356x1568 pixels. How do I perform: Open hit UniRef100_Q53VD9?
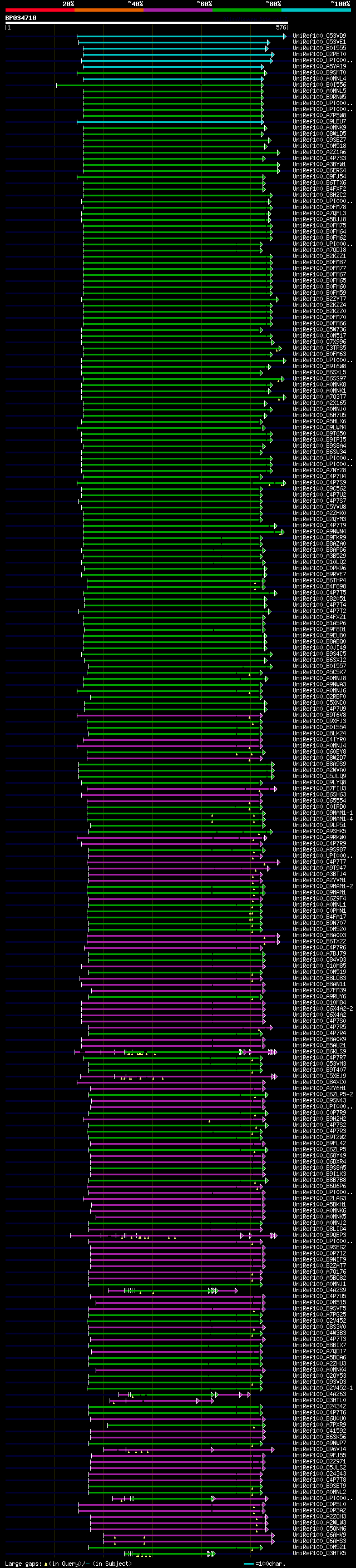coord(319,36)
